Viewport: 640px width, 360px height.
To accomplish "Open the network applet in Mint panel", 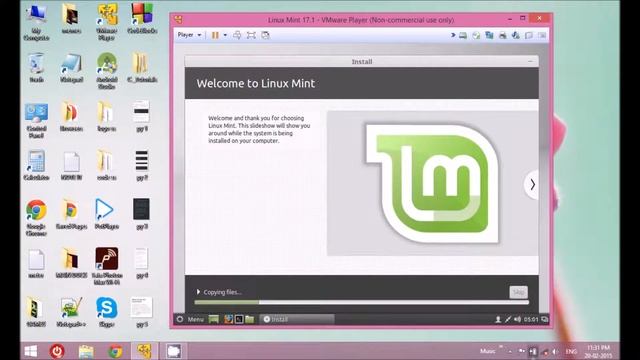I will point(508,319).
